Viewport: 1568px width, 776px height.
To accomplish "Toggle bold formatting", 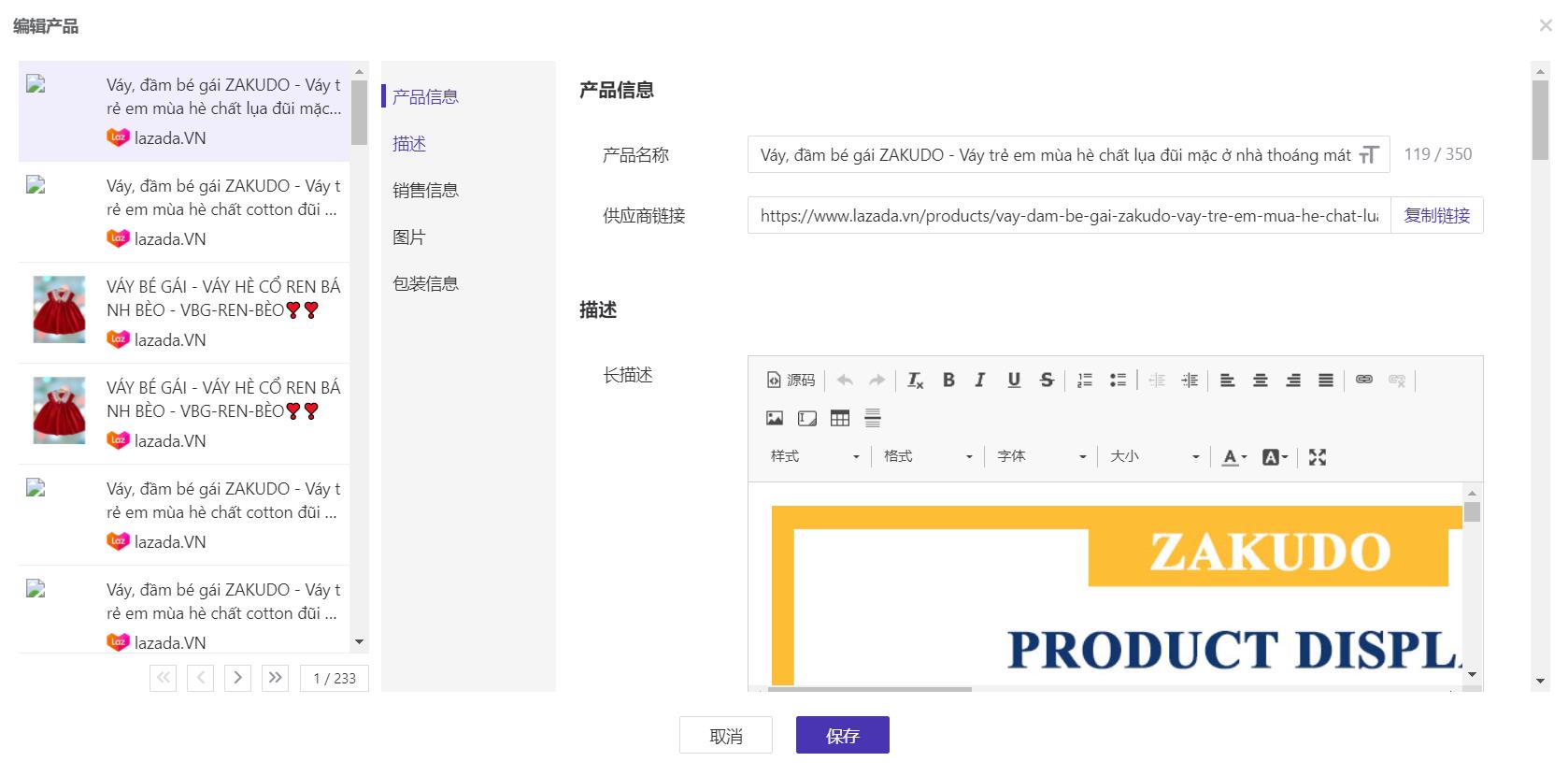I will 948,380.
